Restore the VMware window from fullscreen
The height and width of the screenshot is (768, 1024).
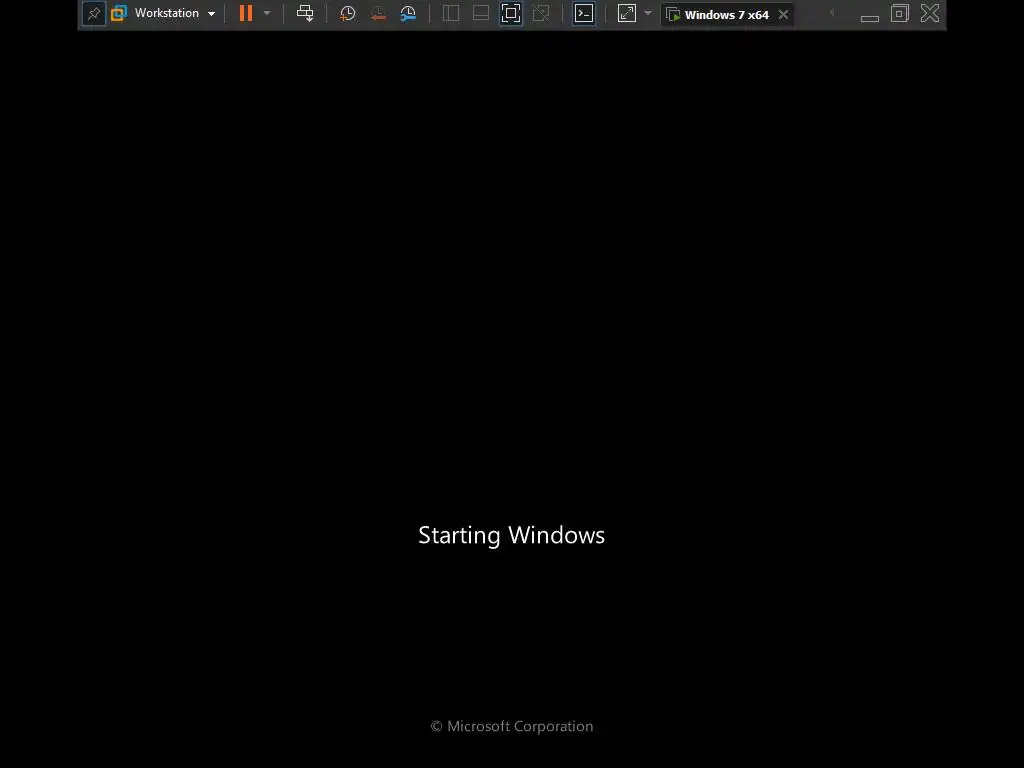click(900, 13)
